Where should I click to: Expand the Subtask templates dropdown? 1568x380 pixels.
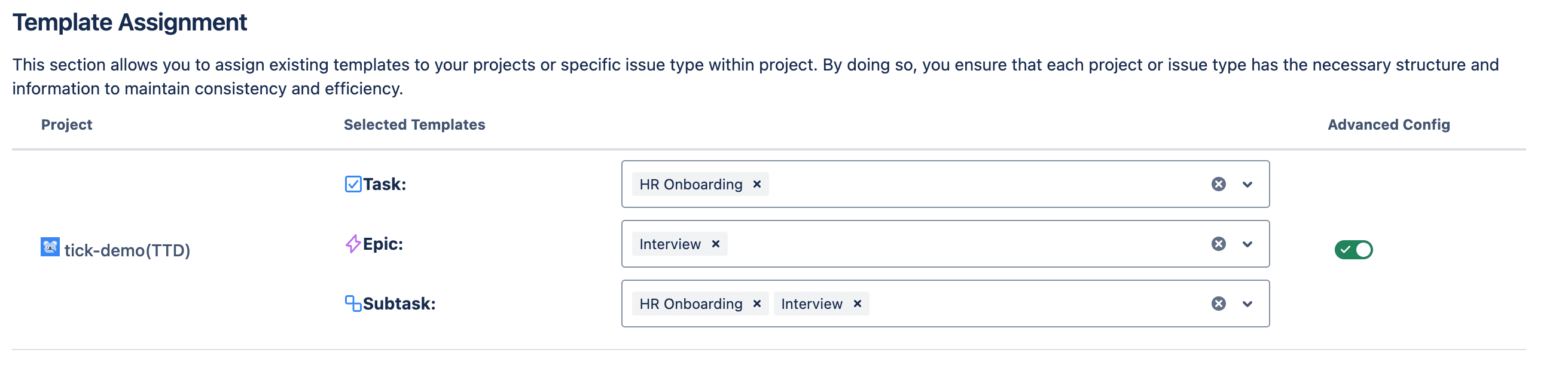click(1247, 304)
